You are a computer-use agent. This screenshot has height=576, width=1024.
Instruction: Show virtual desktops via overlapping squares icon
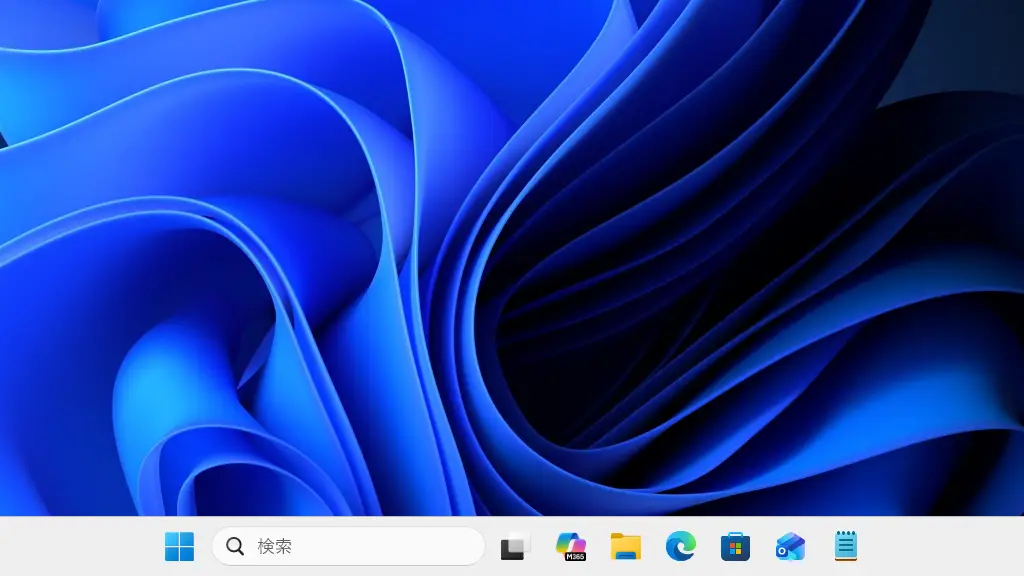(x=514, y=546)
